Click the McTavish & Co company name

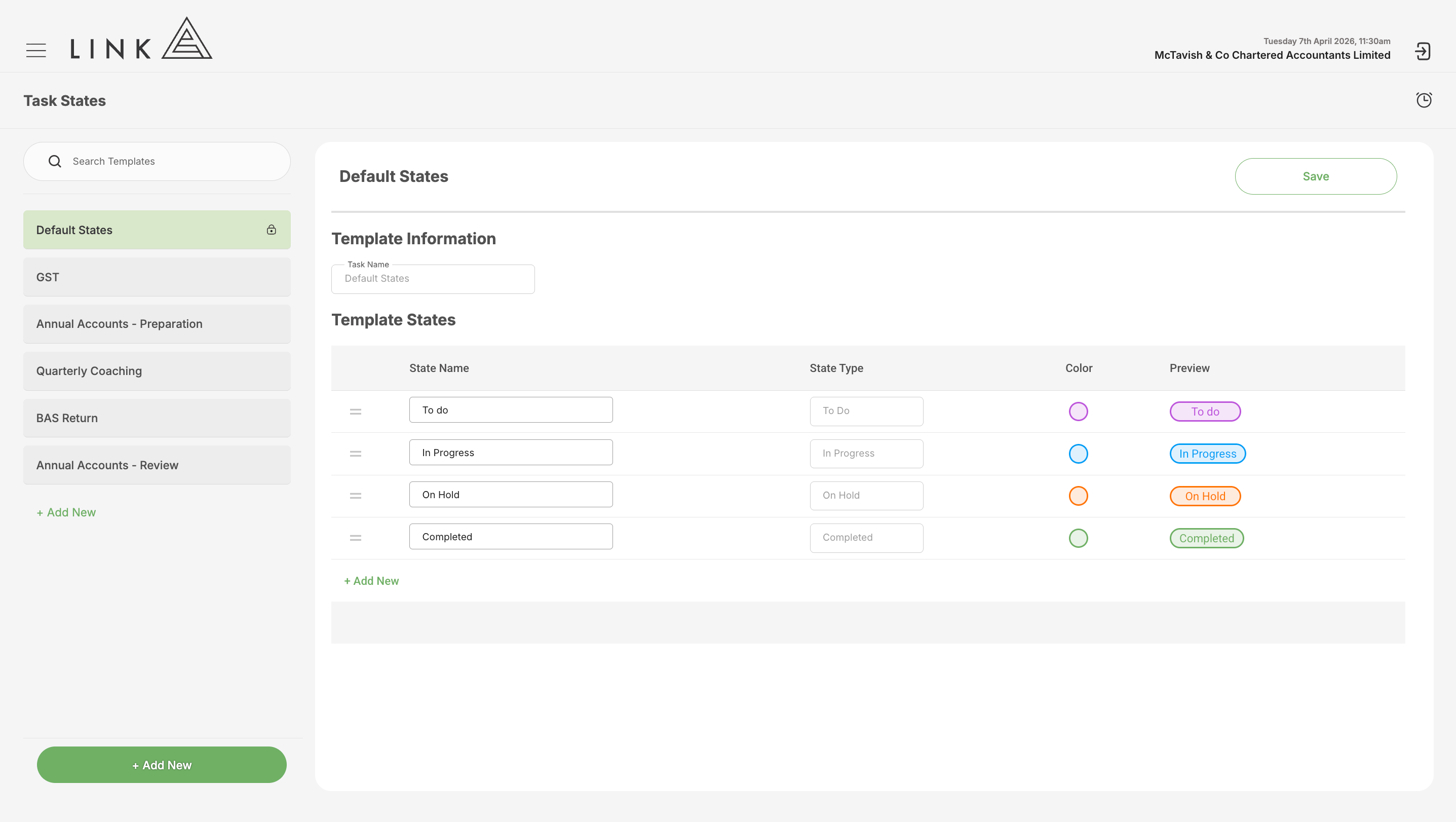click(x=1272, y=55)
